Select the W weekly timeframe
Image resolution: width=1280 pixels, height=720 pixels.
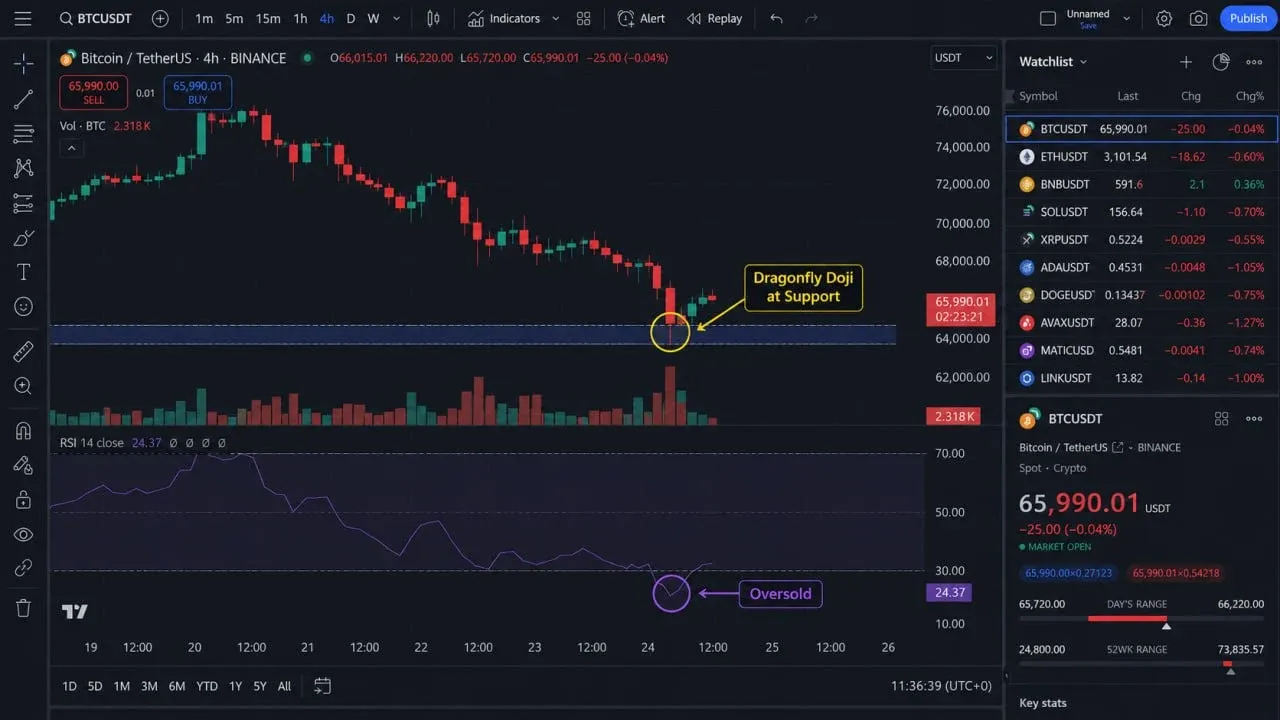(373, 18)
